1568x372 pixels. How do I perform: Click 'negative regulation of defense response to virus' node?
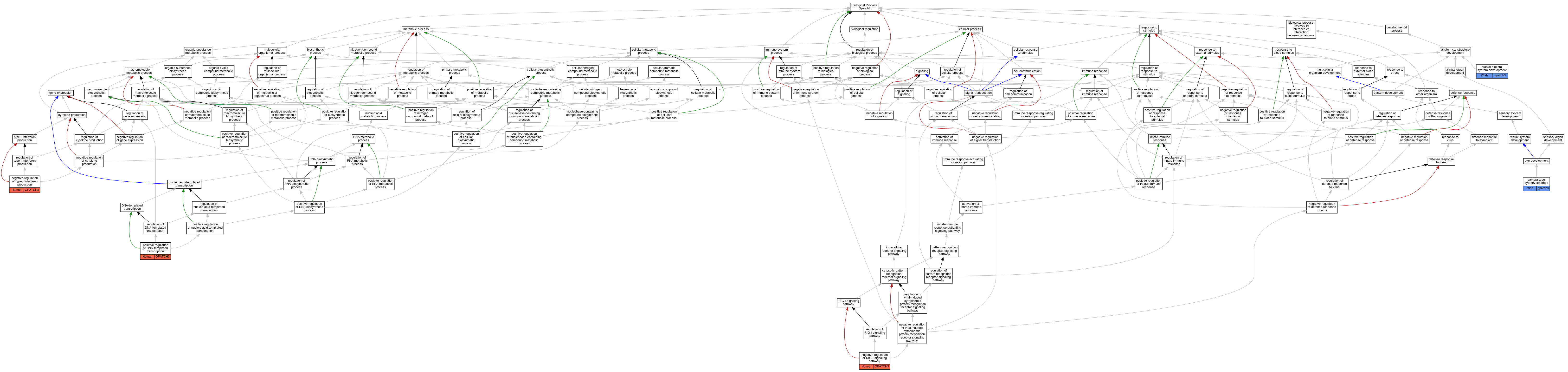[x=1322, y=207]
